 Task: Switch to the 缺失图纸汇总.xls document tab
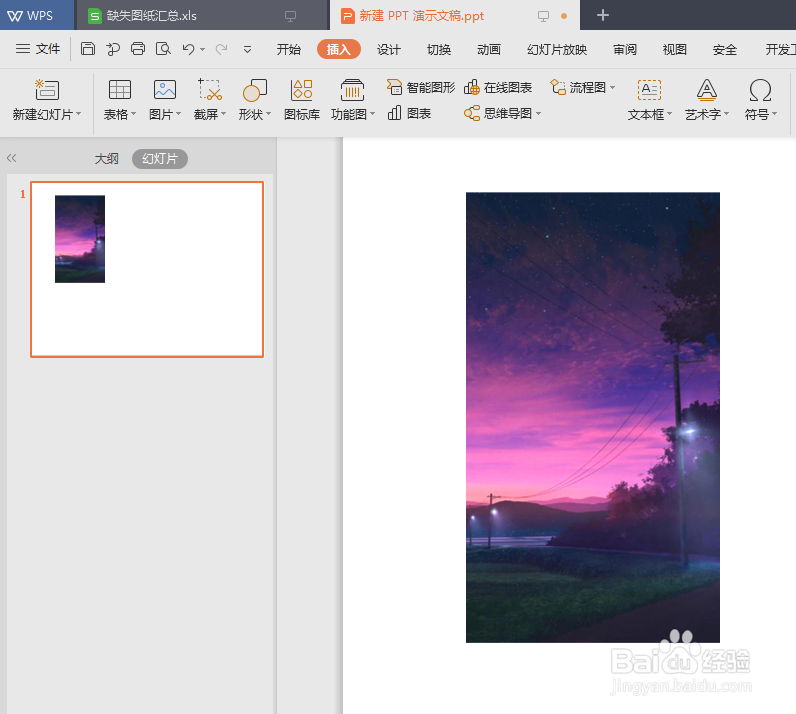tap(203, 15)
